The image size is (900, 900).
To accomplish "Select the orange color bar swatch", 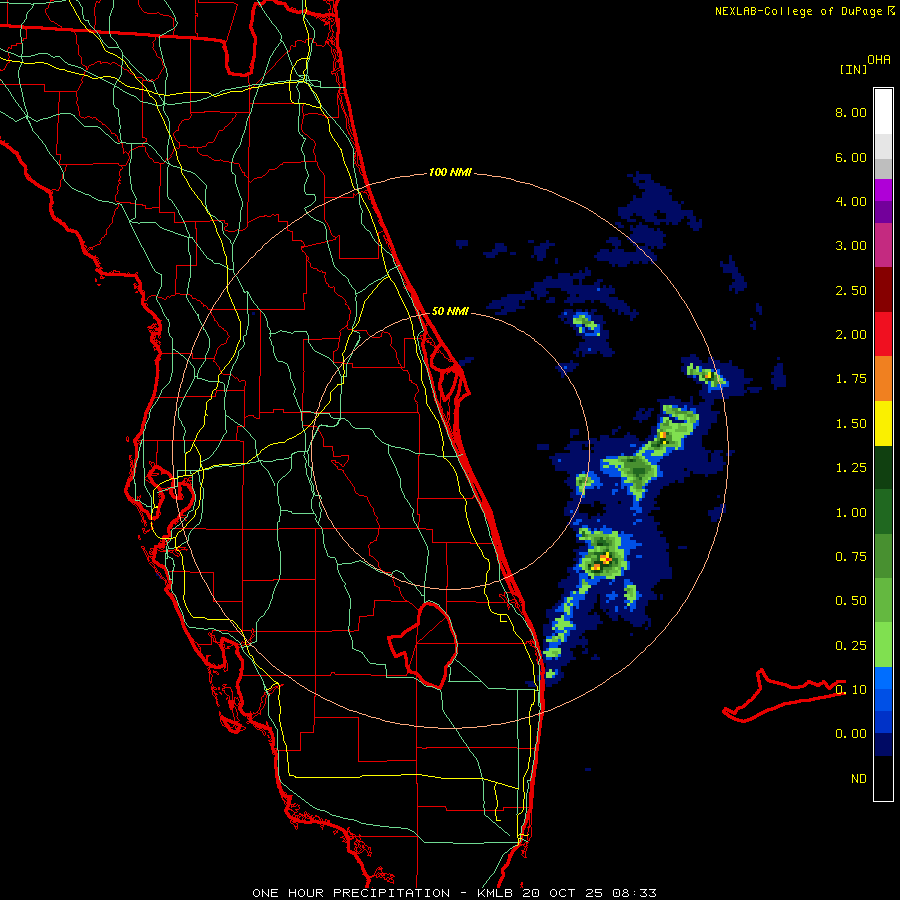I will point(883,378).
